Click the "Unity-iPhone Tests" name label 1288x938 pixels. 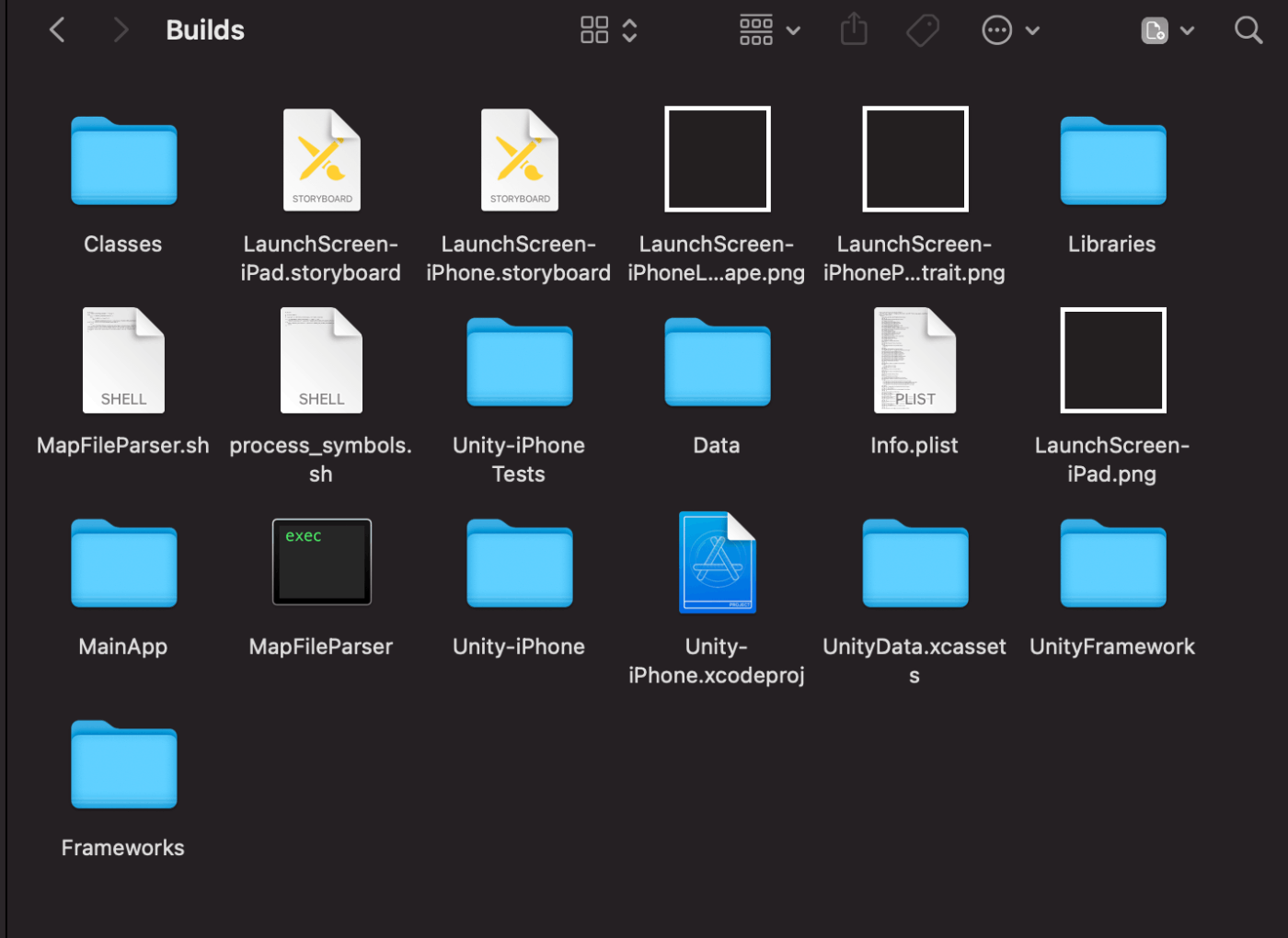point(519,460)
